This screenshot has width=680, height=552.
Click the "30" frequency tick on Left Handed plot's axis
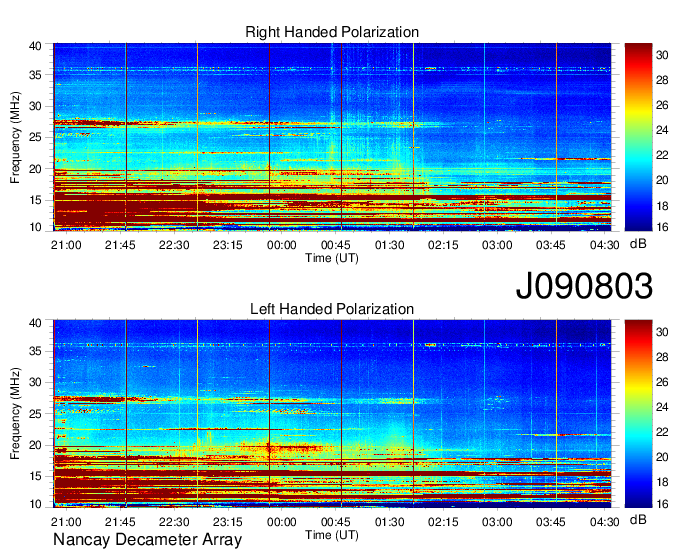[x=36, y=382]
